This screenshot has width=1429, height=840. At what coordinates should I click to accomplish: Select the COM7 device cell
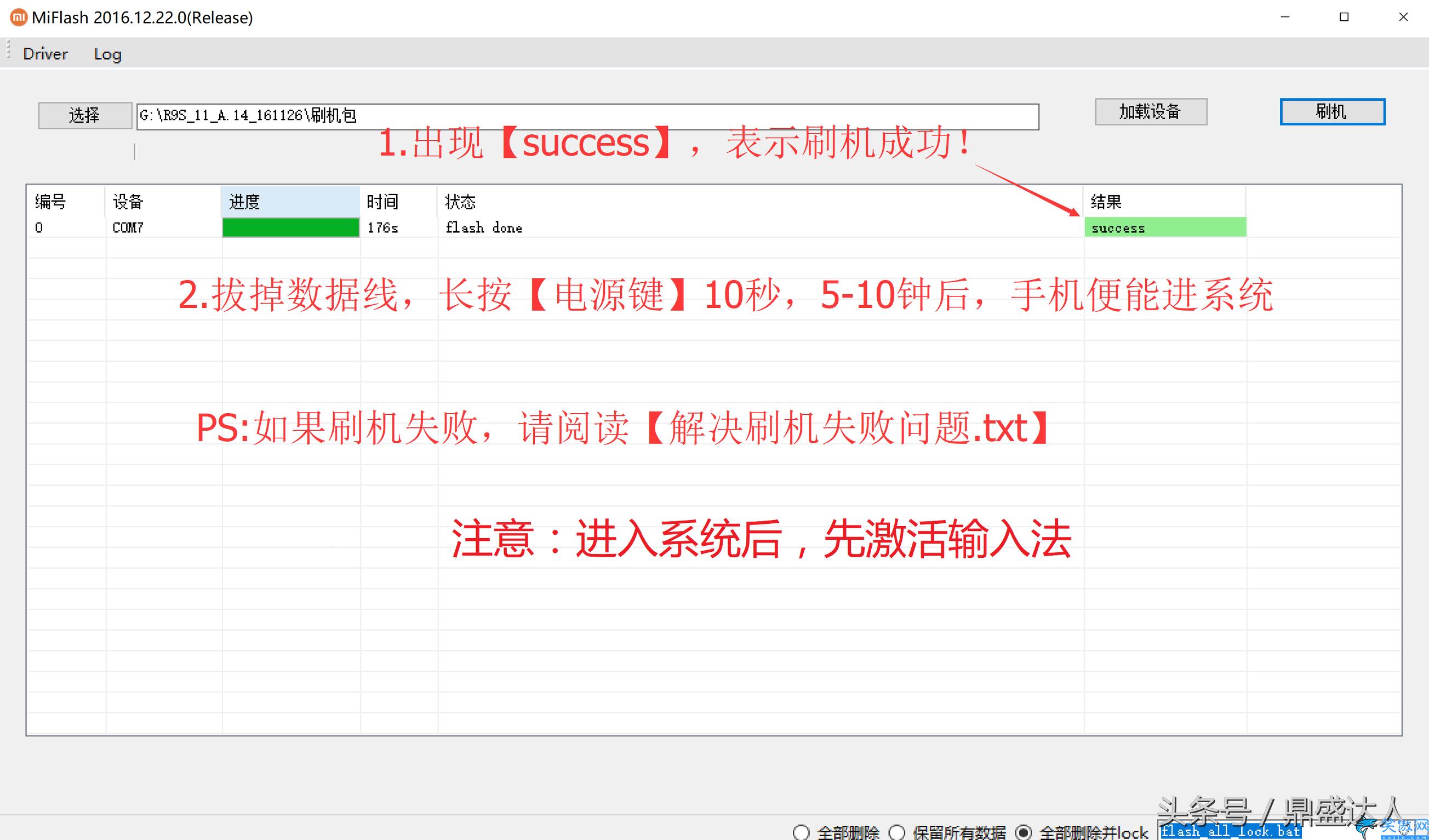(x=163, y=227)
